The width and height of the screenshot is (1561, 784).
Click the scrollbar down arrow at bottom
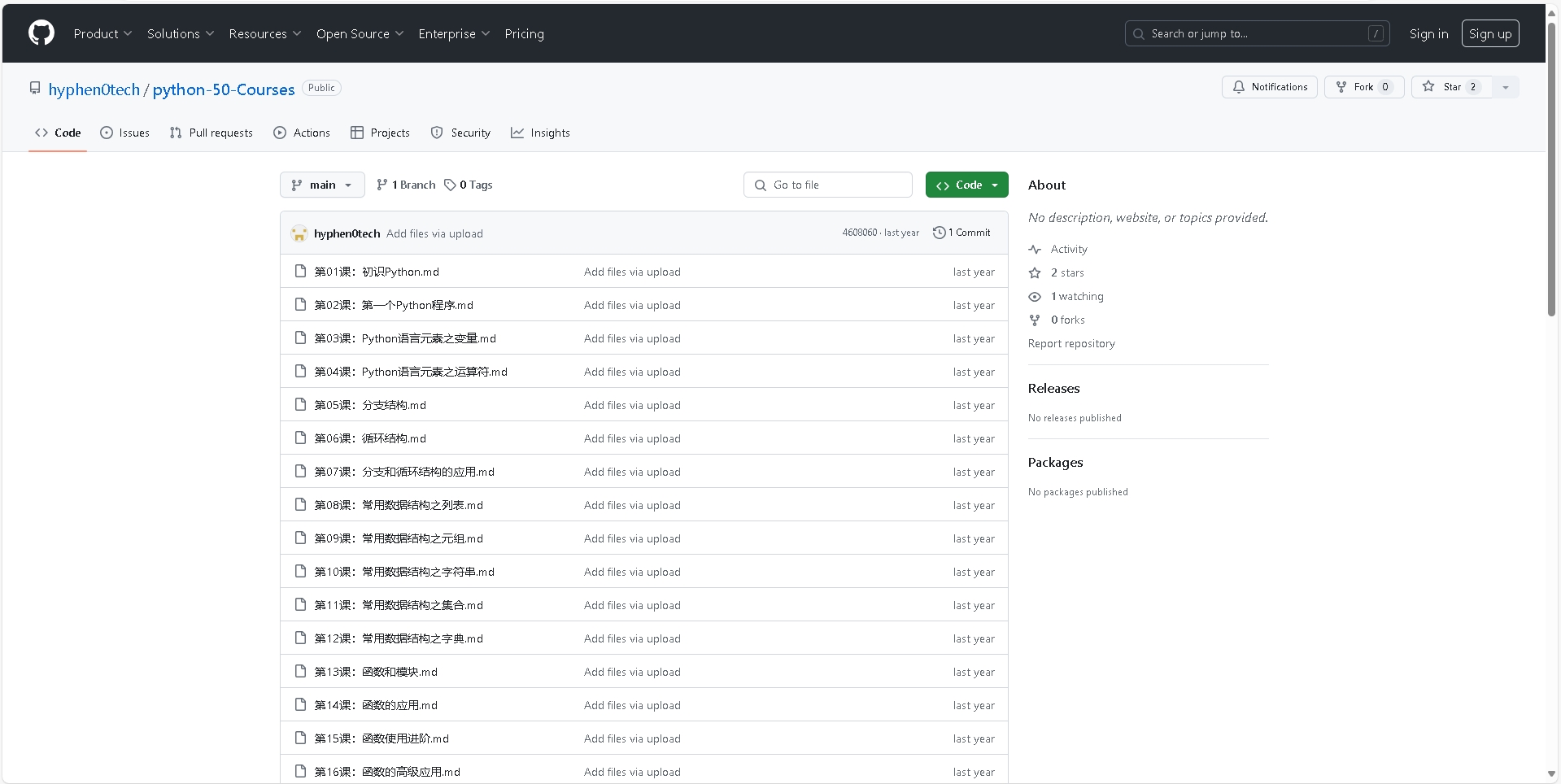[1551, 773]
